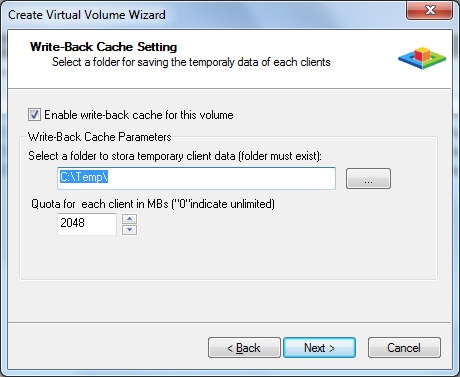Click "Enable write-back cache for this volume" label
The width and height of the screenshot is (460, 377).
click(x=139, y=115)
